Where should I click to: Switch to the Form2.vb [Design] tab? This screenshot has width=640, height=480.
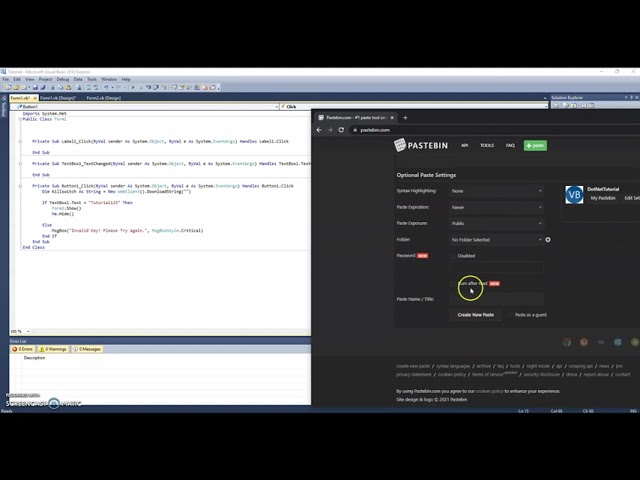[x=104, y=98]
